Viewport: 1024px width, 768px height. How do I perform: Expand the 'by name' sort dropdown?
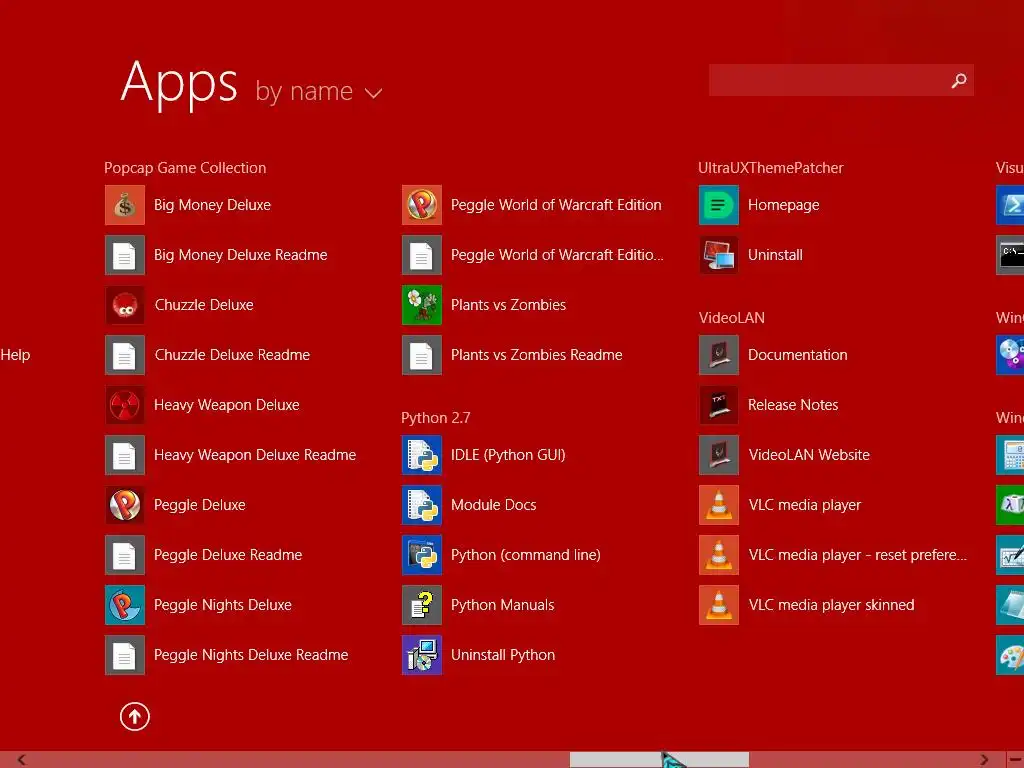(318, 91)
